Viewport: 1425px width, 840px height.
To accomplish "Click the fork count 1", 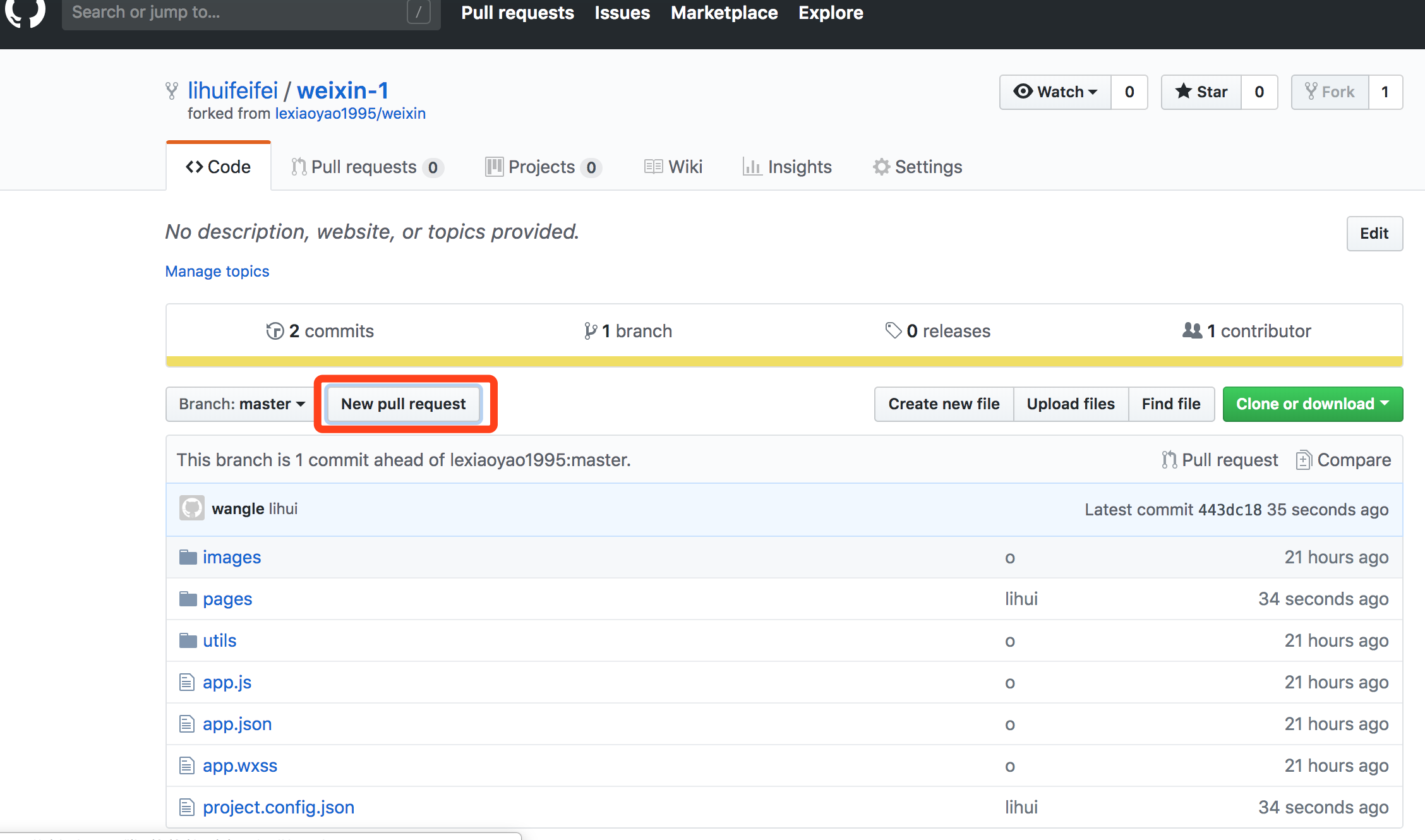I will pyautogui.click(x=1385, y=92).
